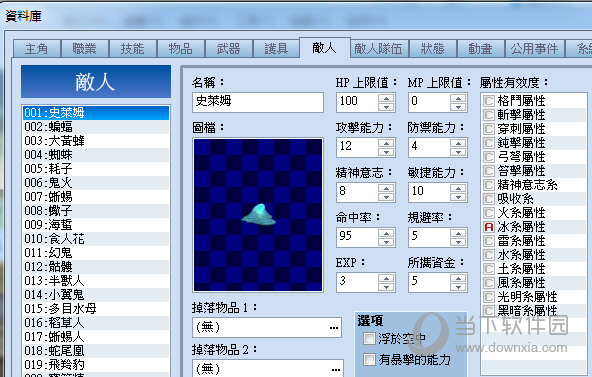Viewport: 592px width, 377px height.
Task: Open the 護具 tab
Action: pos(276,49)
